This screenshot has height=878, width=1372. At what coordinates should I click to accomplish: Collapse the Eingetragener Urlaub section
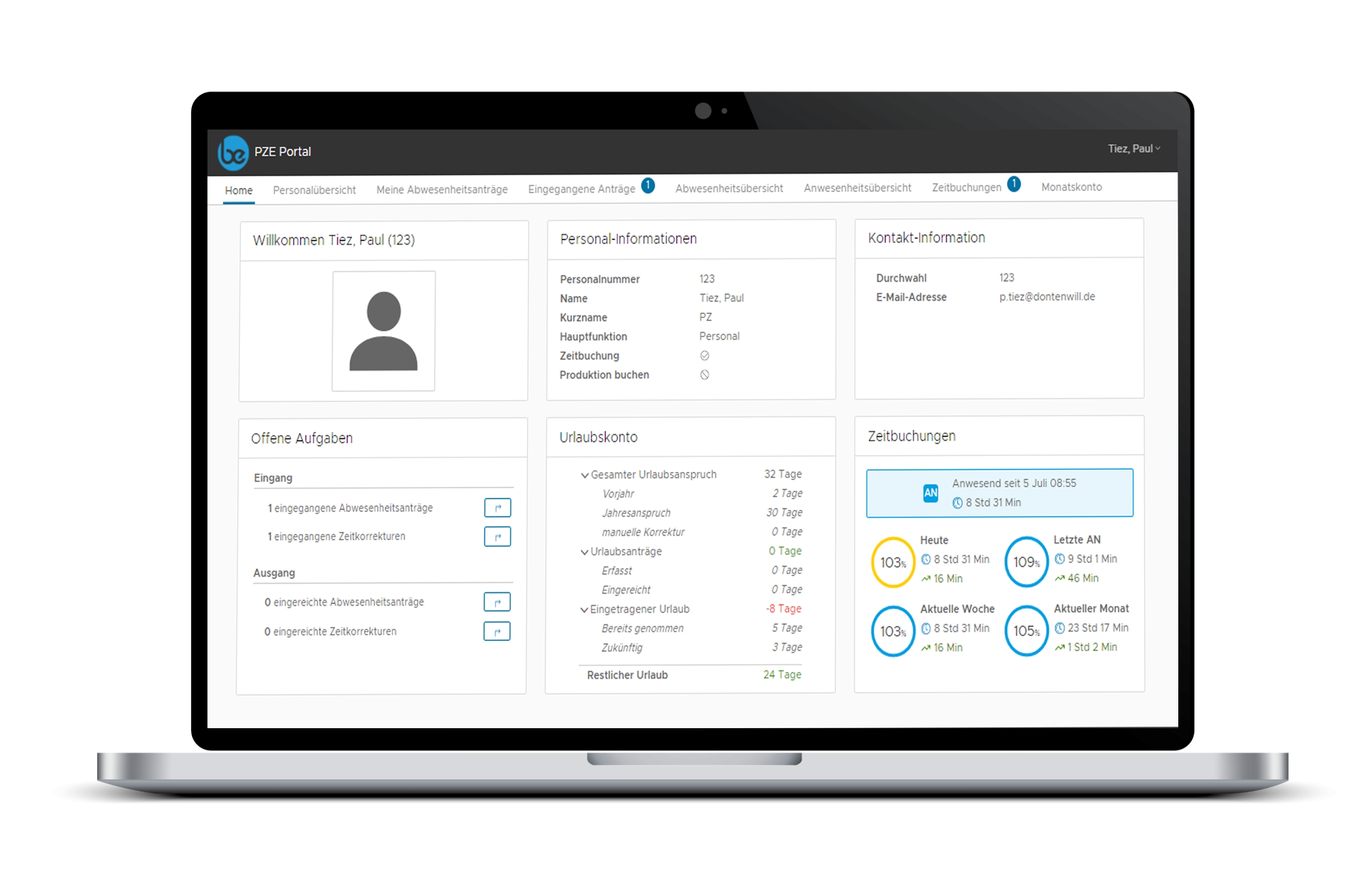584,610
